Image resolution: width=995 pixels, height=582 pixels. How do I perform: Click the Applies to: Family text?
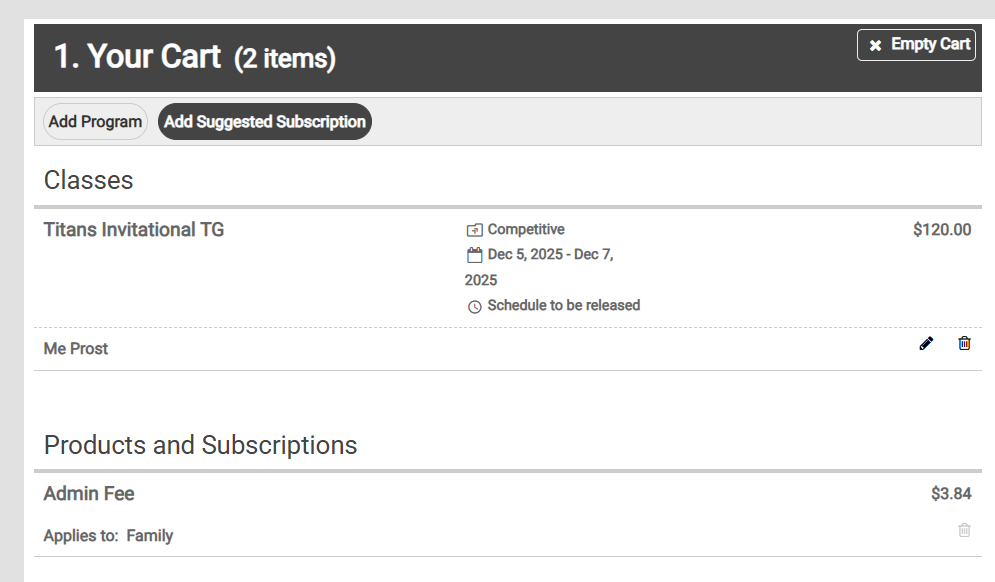click(x=108, y=536)
